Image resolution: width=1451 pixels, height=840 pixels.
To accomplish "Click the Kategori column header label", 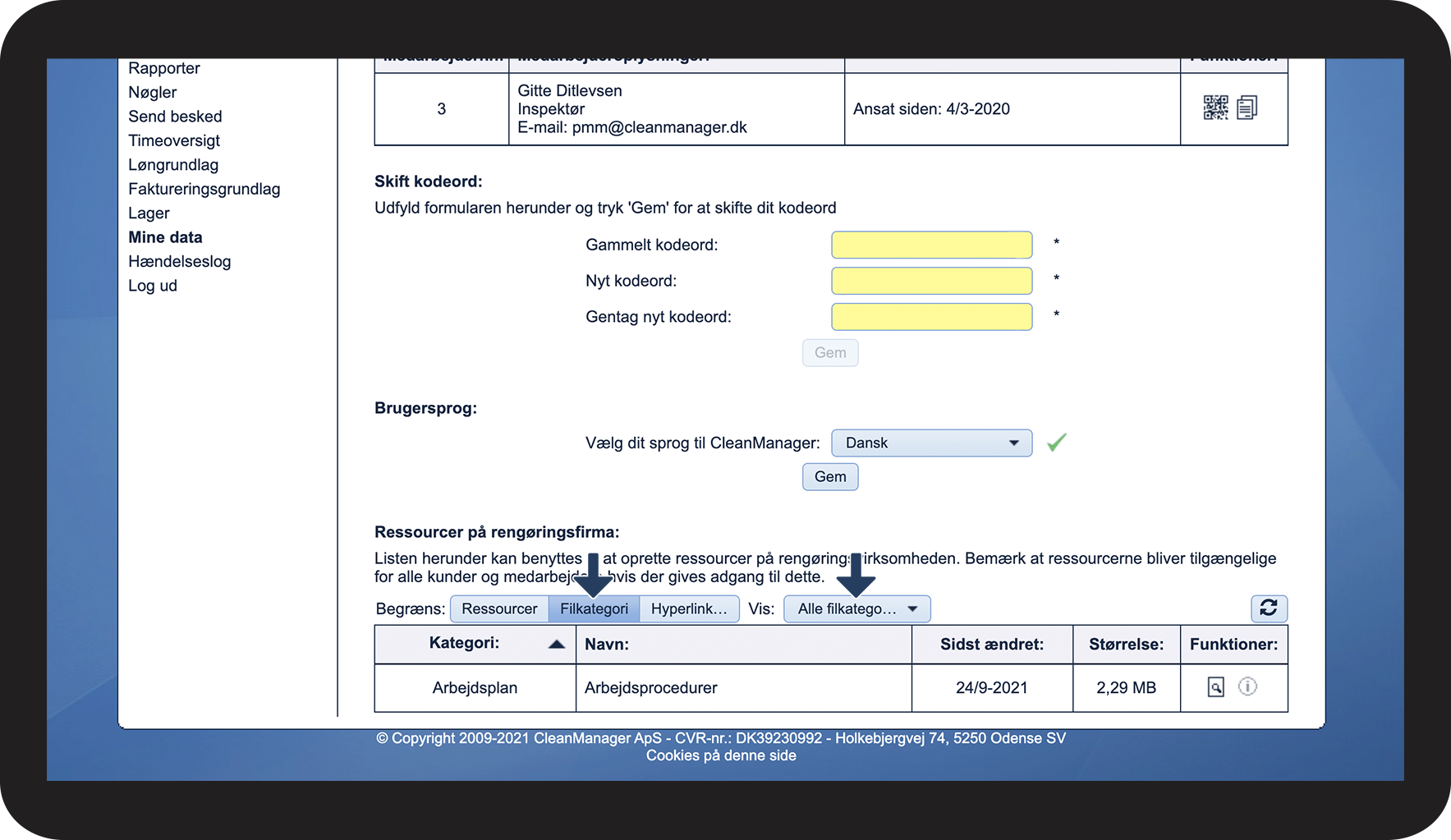I will (464, 643).
